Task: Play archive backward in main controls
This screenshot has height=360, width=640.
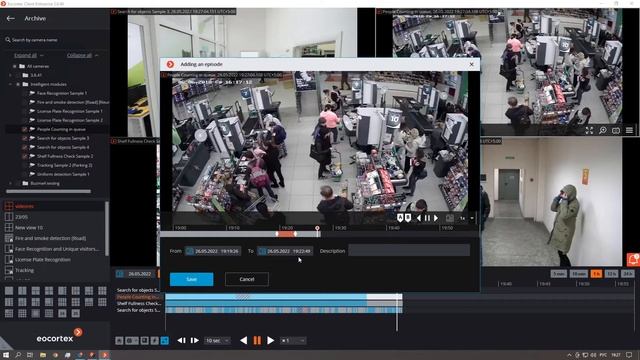Action: point(243,340)
